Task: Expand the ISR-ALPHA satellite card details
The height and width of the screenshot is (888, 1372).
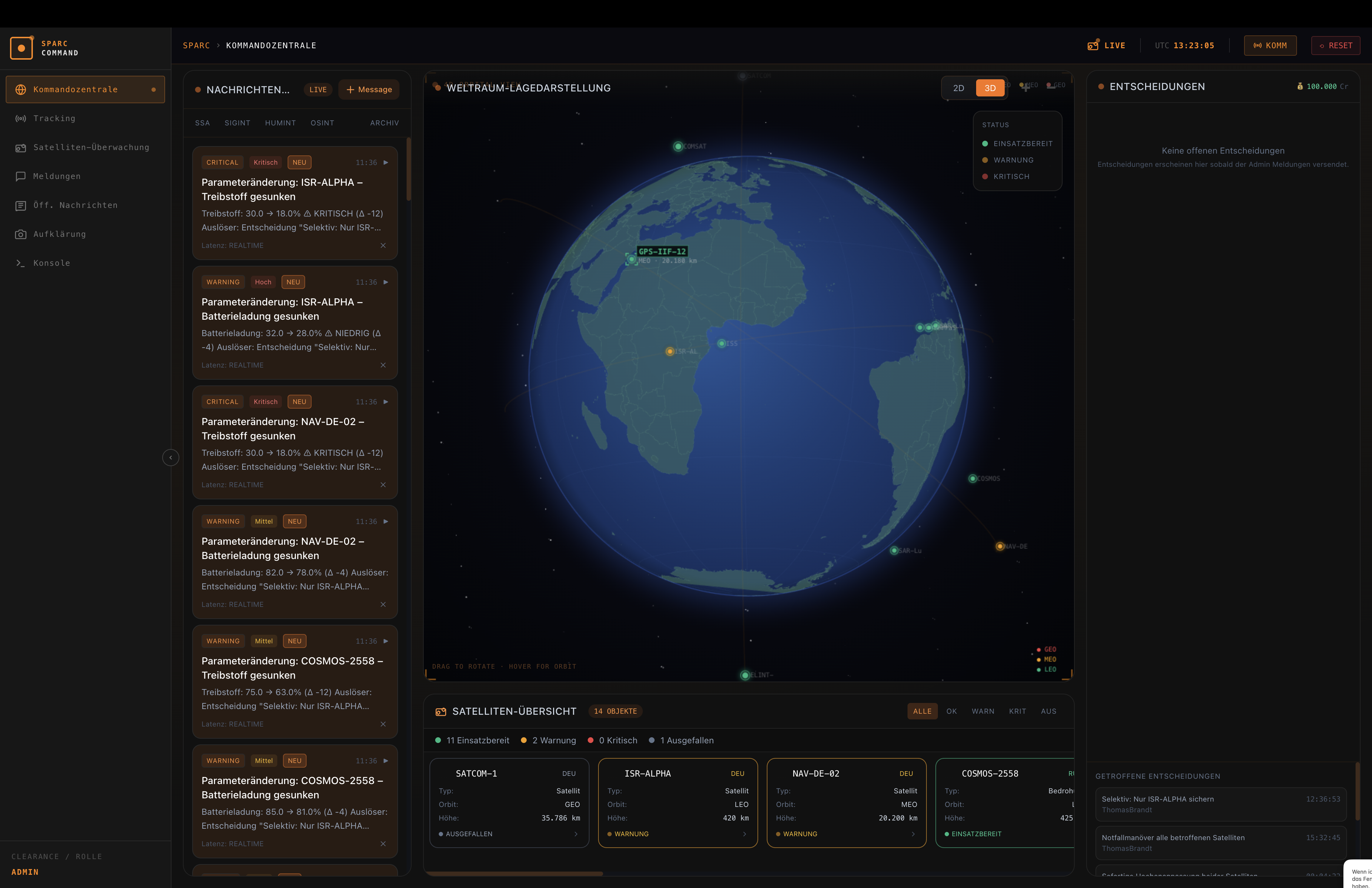Action: tap(744, 834)
